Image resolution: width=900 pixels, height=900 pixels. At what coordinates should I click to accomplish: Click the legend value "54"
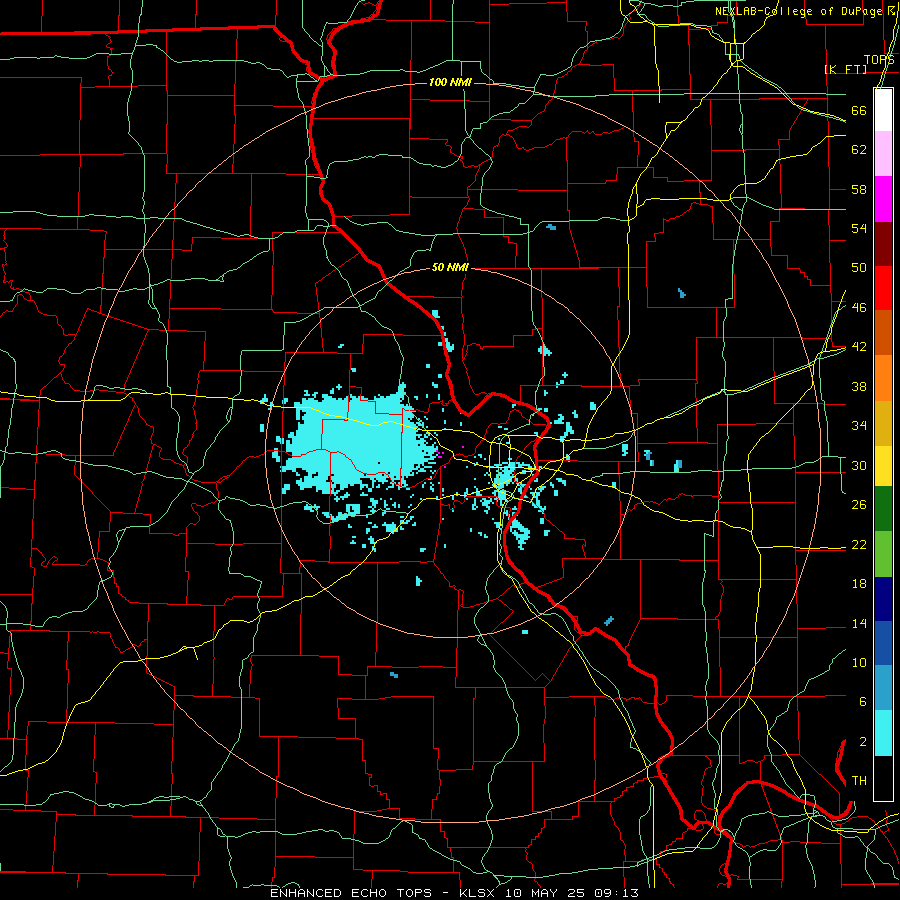coord(859,228)
